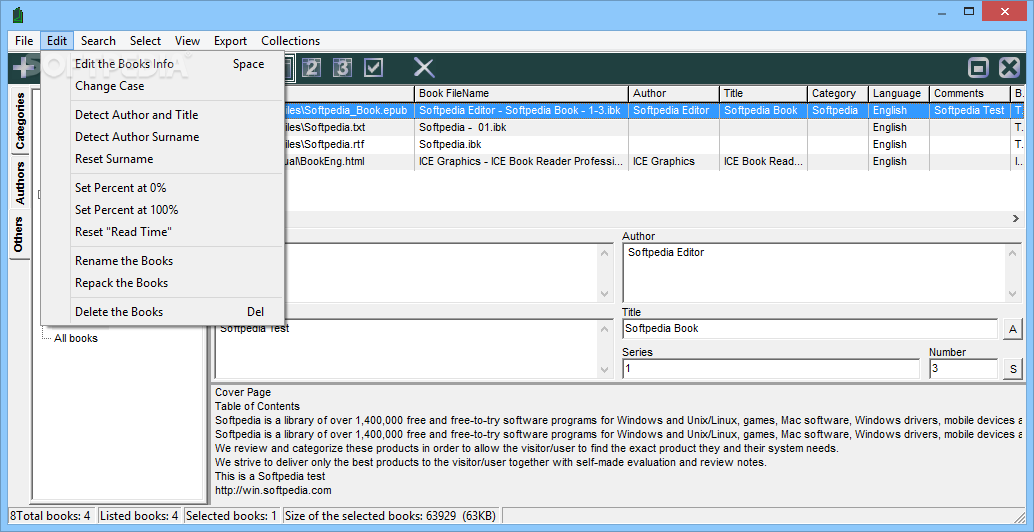
Task: Click the plus add-books toolbar icon
Action: tap(24, 67)
